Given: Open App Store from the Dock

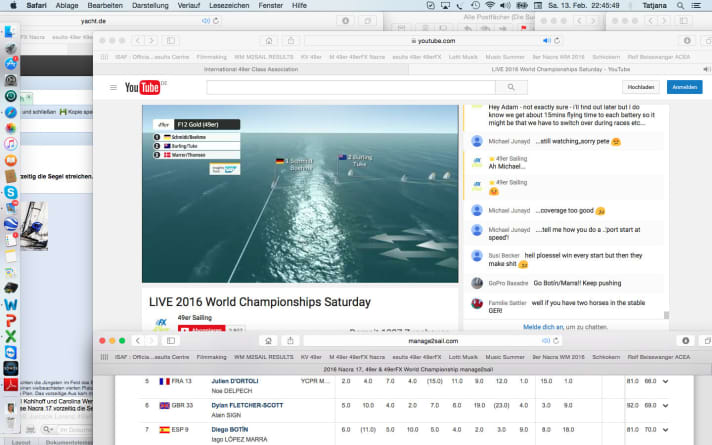Looking at the screenshot, I should [10, 64].
